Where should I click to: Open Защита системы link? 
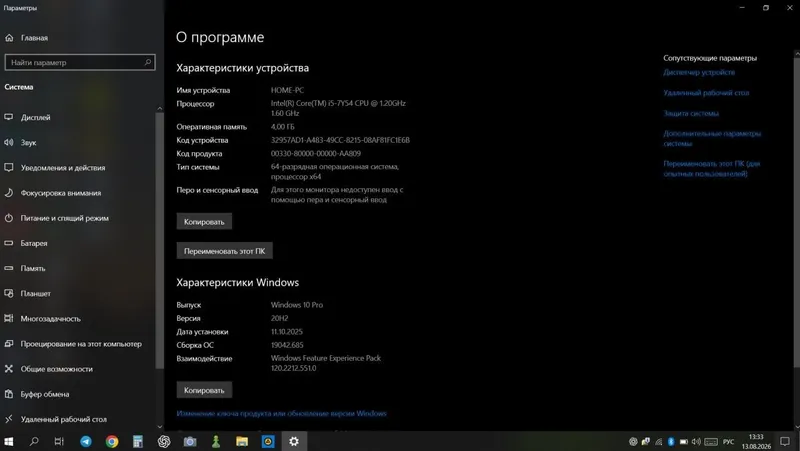pyautogui.click(x=691, y=113)
